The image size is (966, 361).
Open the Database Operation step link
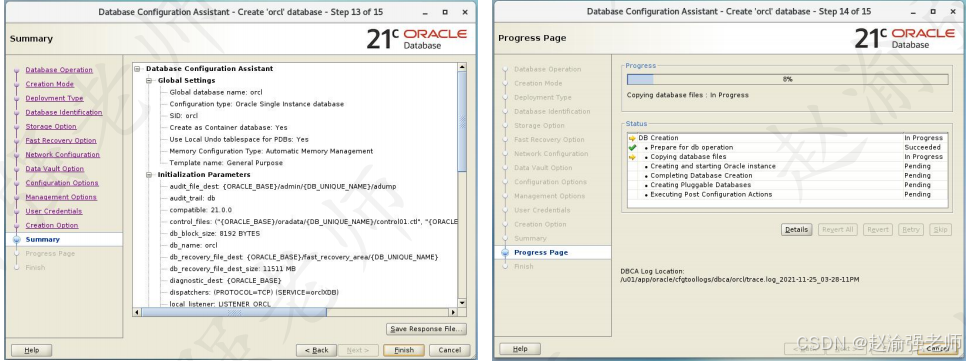point(59,70)
